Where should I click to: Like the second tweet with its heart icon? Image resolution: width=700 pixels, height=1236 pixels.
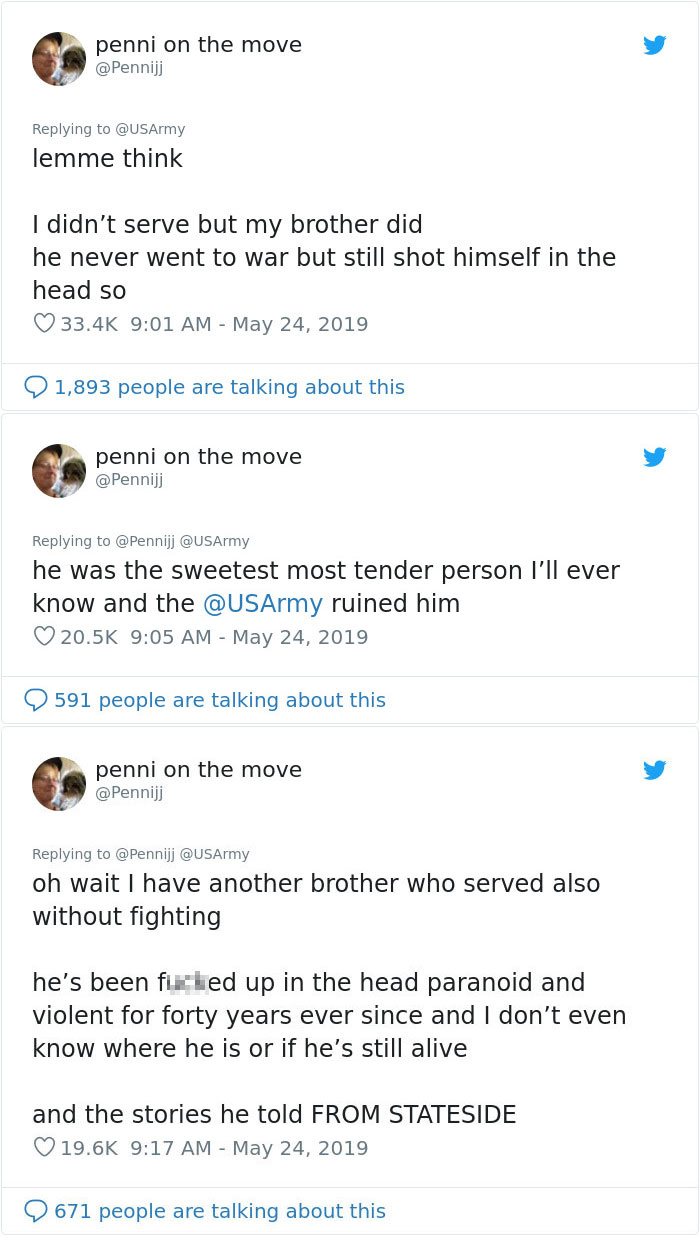[44, 636]
